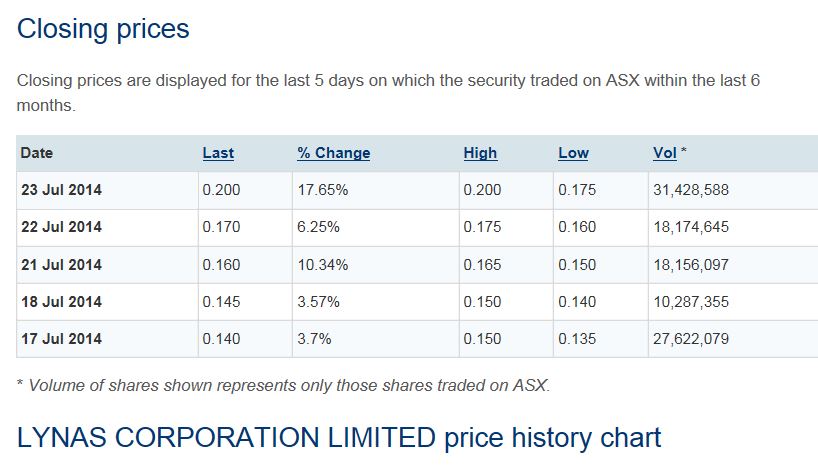Select the 23 Jul 2014 date cell

click(x=61, y=190)
